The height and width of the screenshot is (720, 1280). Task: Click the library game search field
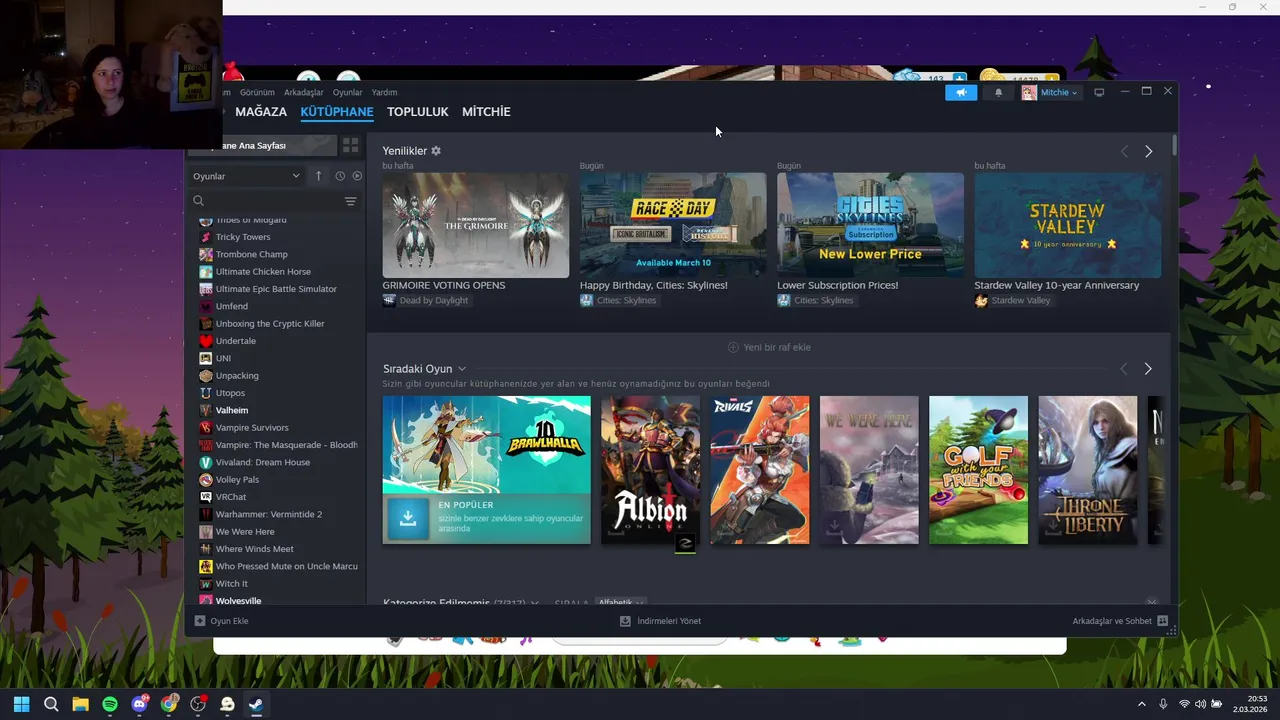[265, 201]
